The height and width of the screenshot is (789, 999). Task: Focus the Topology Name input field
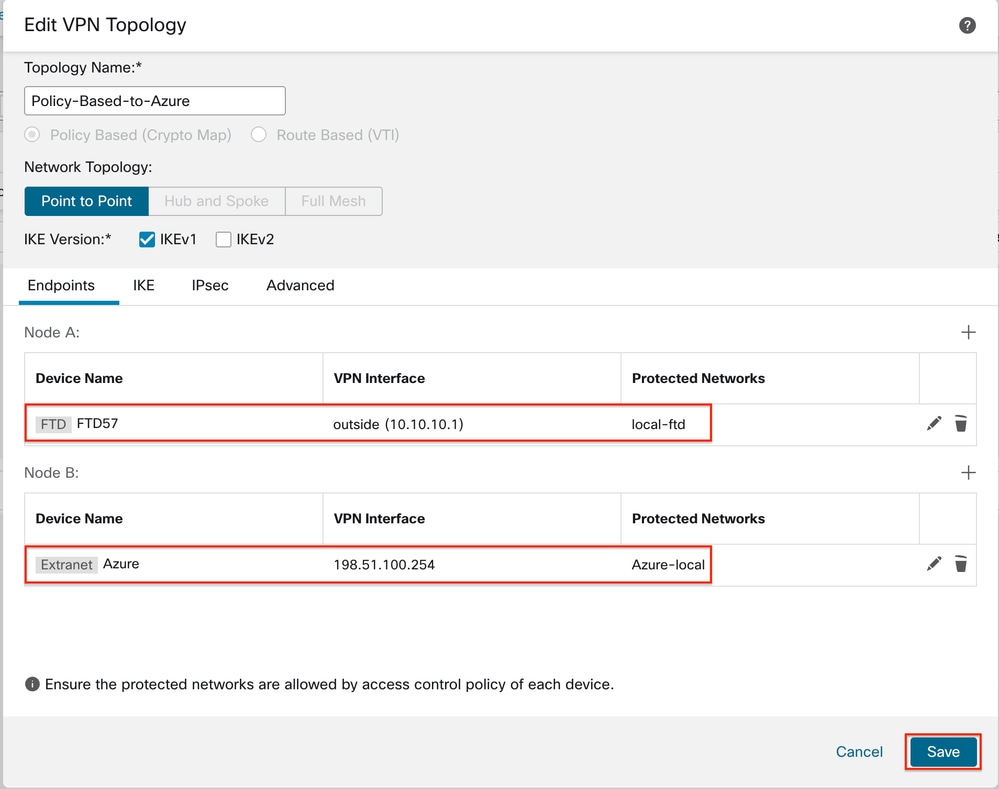(155, 101)
